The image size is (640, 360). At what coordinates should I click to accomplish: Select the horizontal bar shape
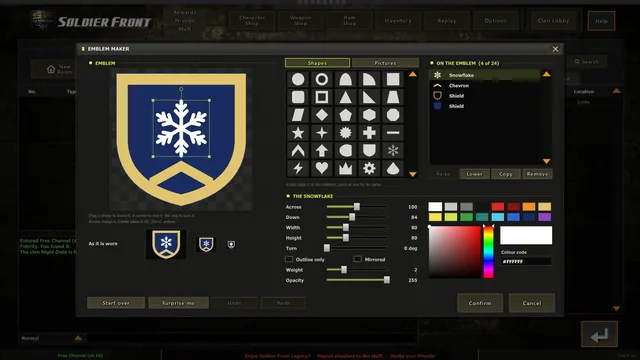click(x=393, y=133)
